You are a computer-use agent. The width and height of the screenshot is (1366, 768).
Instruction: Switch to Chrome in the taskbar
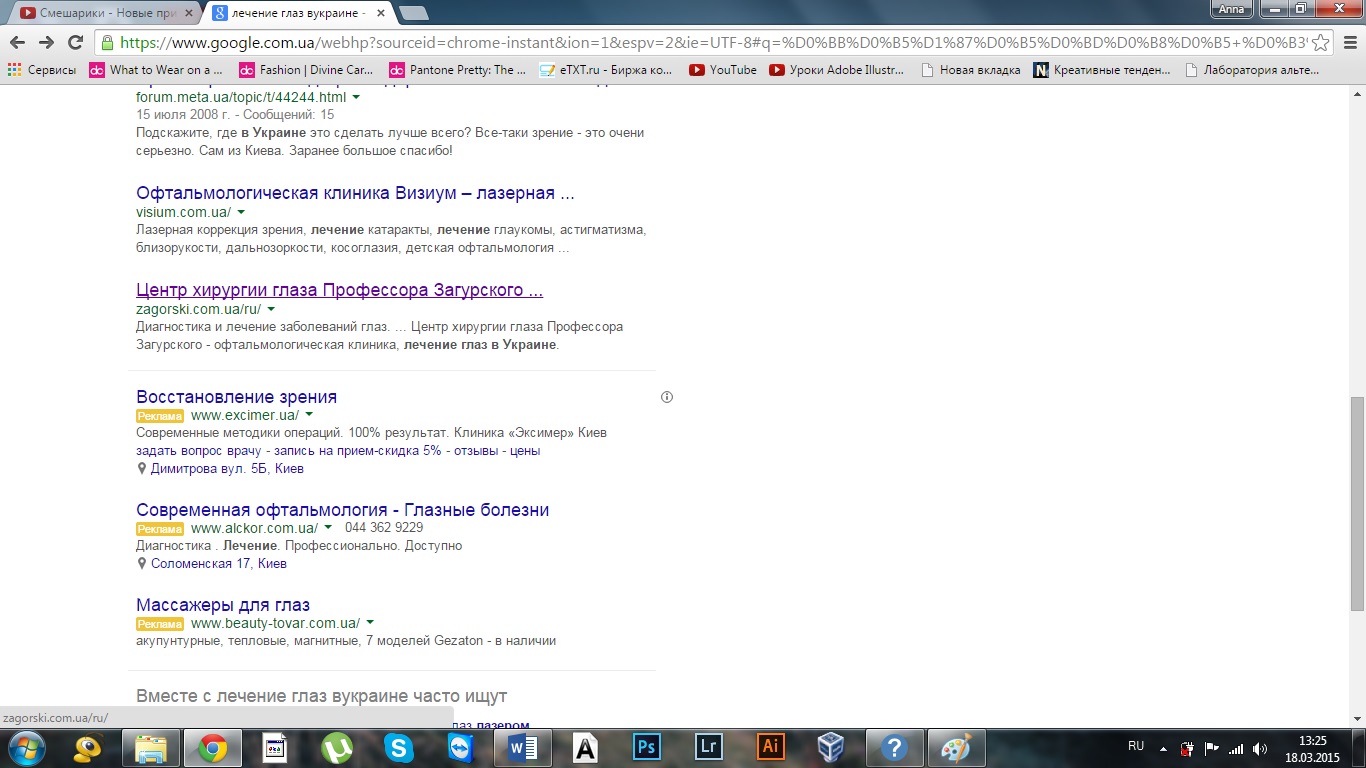(212, 748)
